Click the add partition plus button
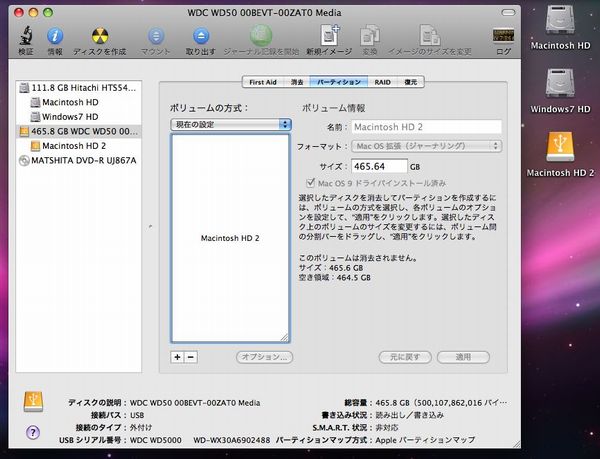The width and height of the screenshot is (600, 459). 177,357
